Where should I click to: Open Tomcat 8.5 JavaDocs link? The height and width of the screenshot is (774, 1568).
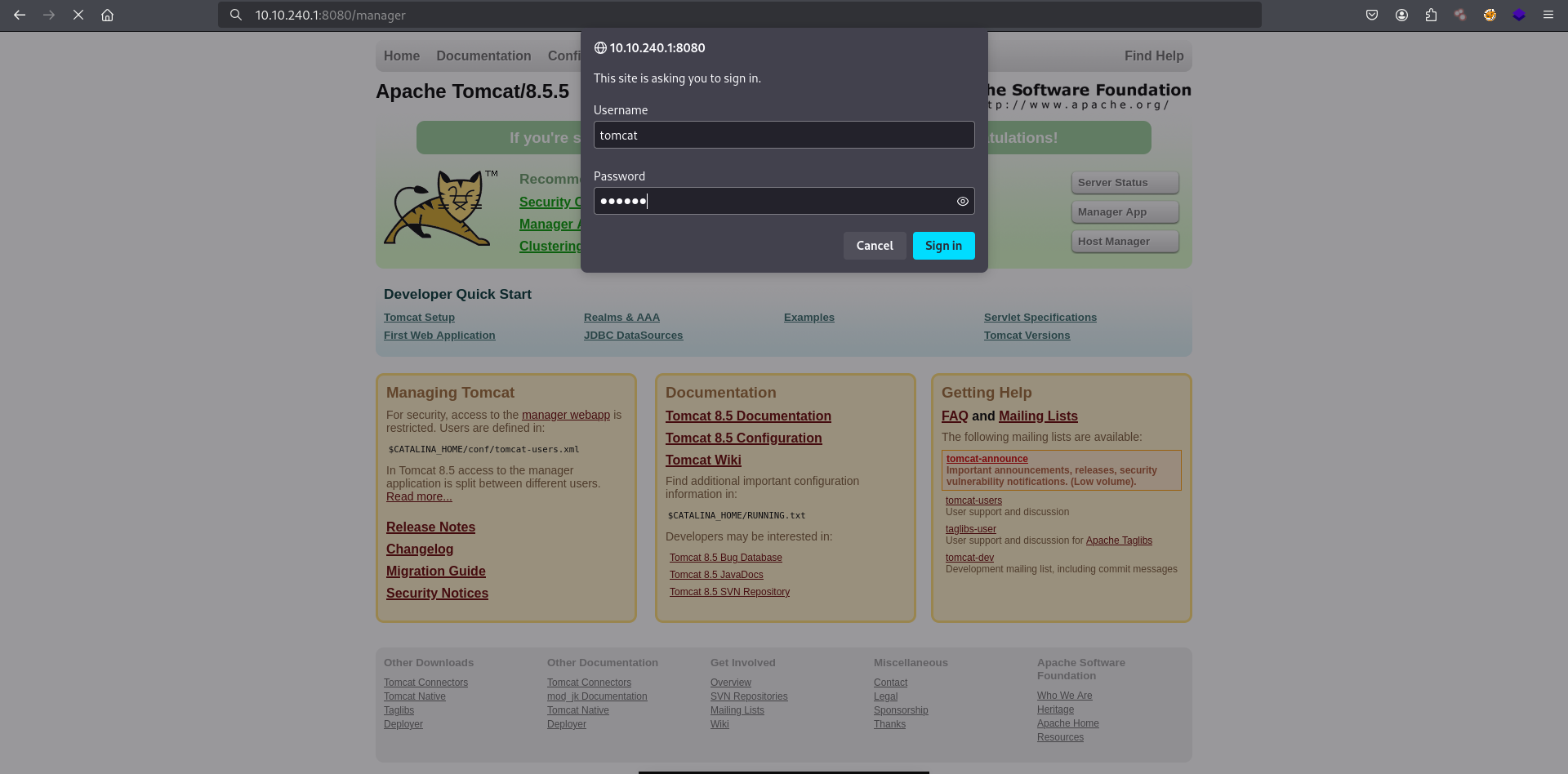pyautogui.click(x=716, y=575)
